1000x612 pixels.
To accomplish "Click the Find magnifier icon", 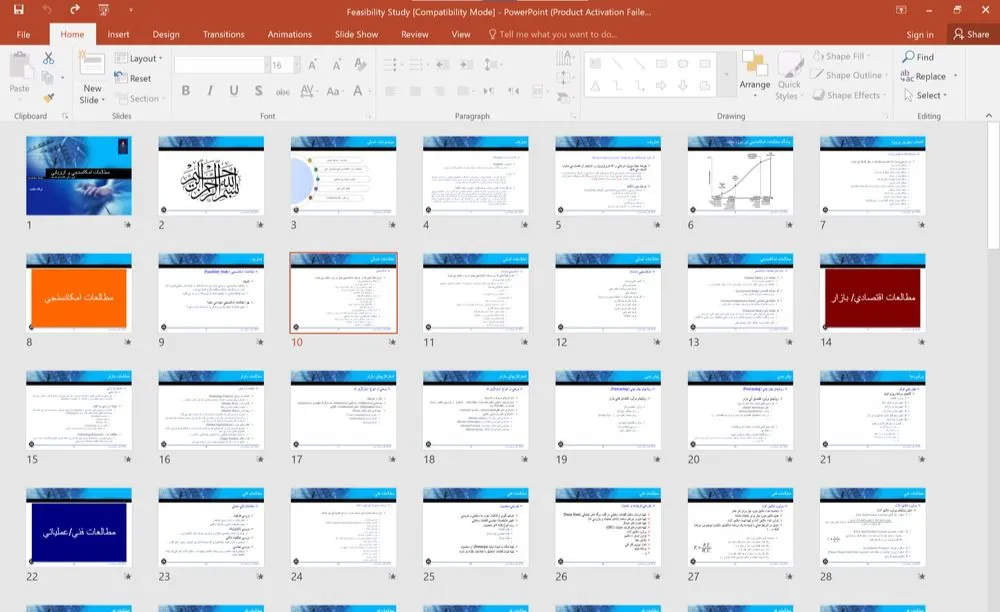I will (x=907, y=57).
